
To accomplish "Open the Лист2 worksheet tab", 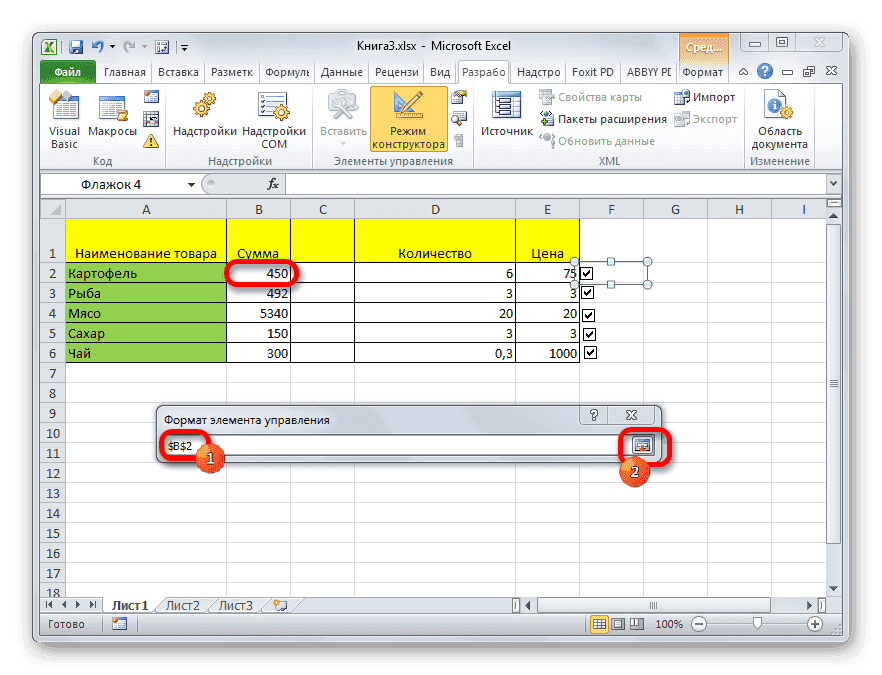I will [x=185, y=605].
